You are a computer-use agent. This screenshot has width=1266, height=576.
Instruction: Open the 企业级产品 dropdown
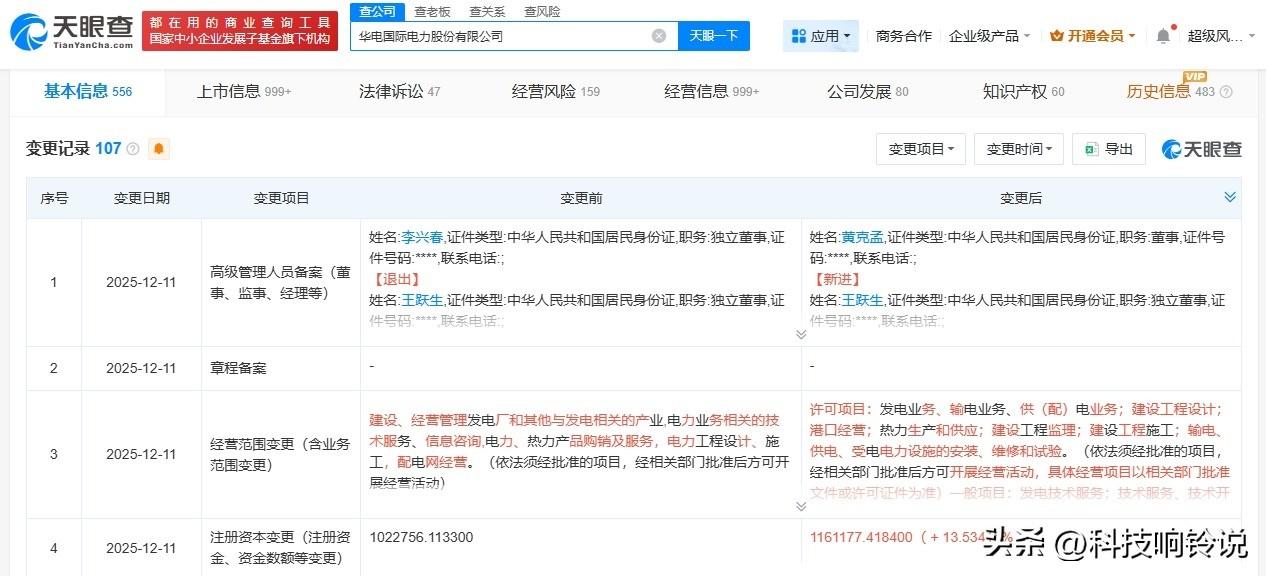(x=989, y=36)
